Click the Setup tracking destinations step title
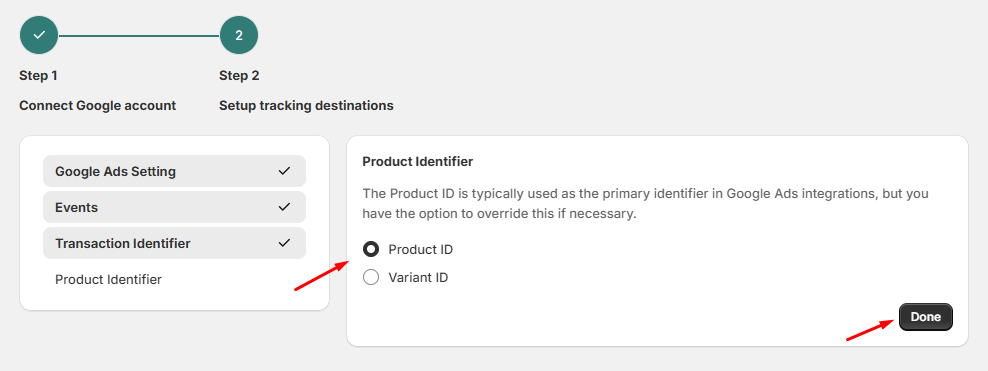This screenshot has width=988, height=371. click(306, 105)
